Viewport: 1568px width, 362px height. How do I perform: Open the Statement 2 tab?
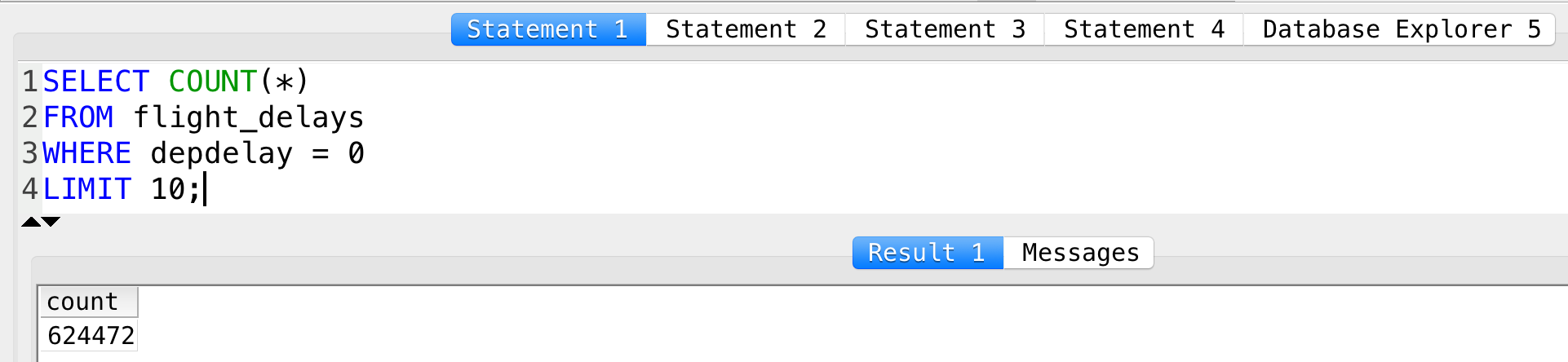coord(746,29)
